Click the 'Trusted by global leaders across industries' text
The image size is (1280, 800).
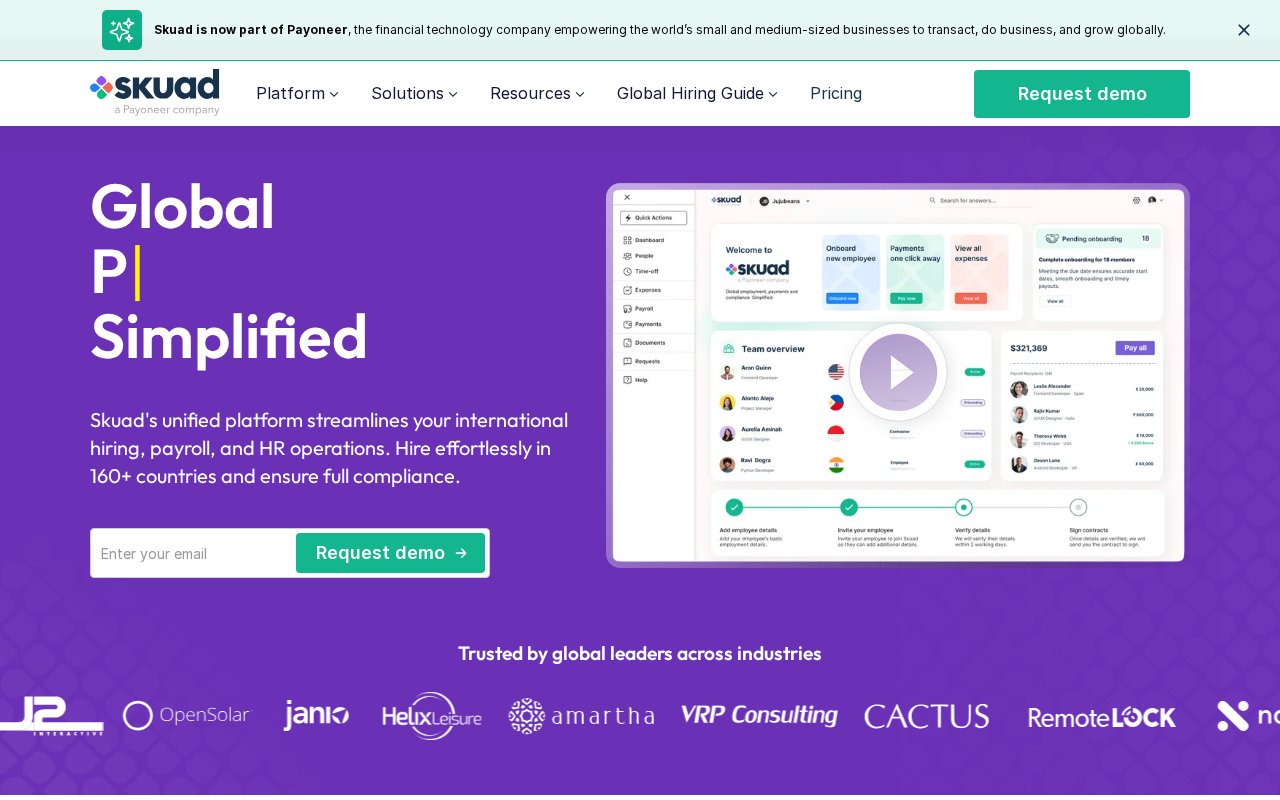tap(640, 653)
